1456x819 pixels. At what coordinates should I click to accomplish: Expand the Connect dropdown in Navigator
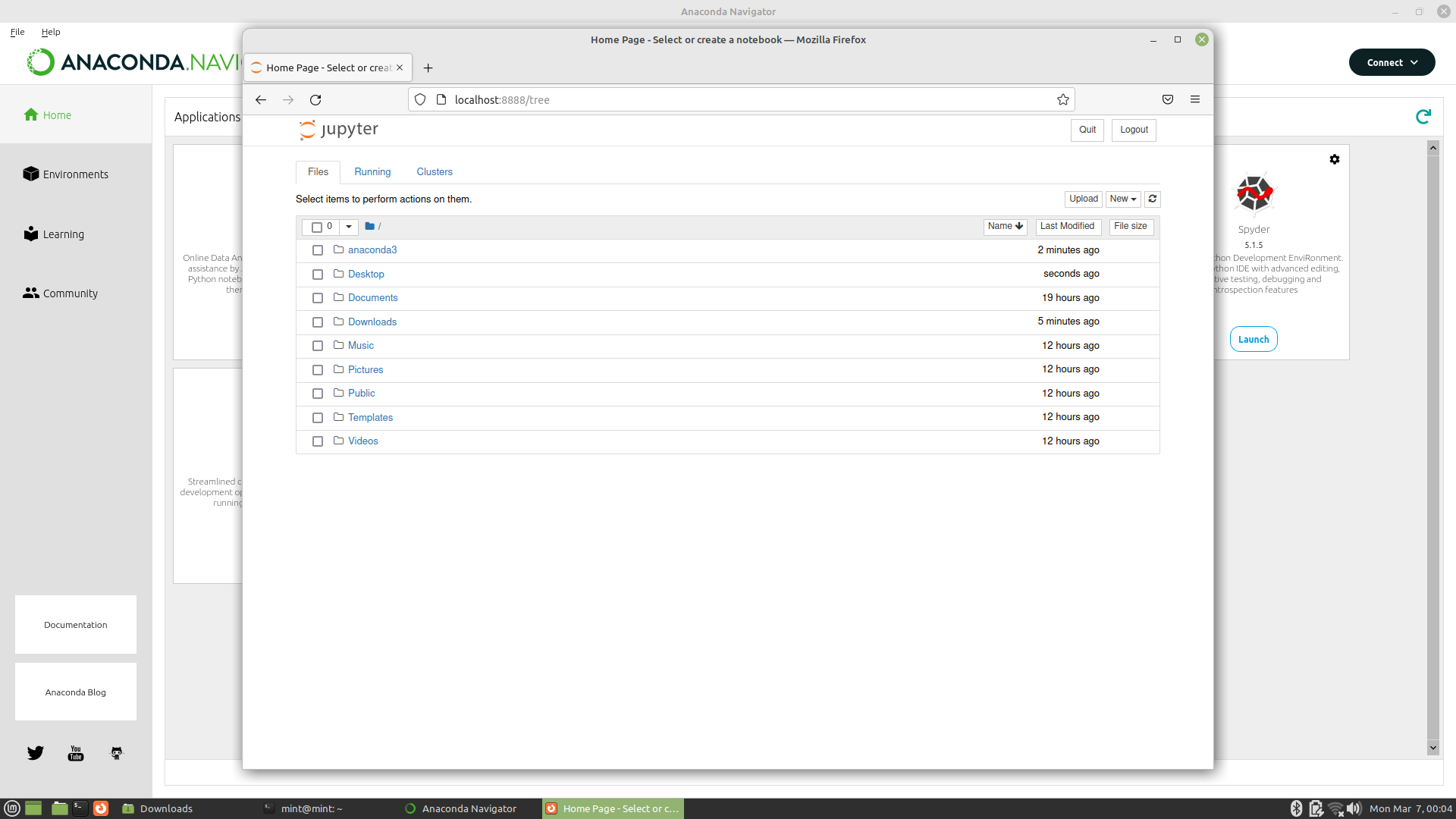coord(1392,62)
